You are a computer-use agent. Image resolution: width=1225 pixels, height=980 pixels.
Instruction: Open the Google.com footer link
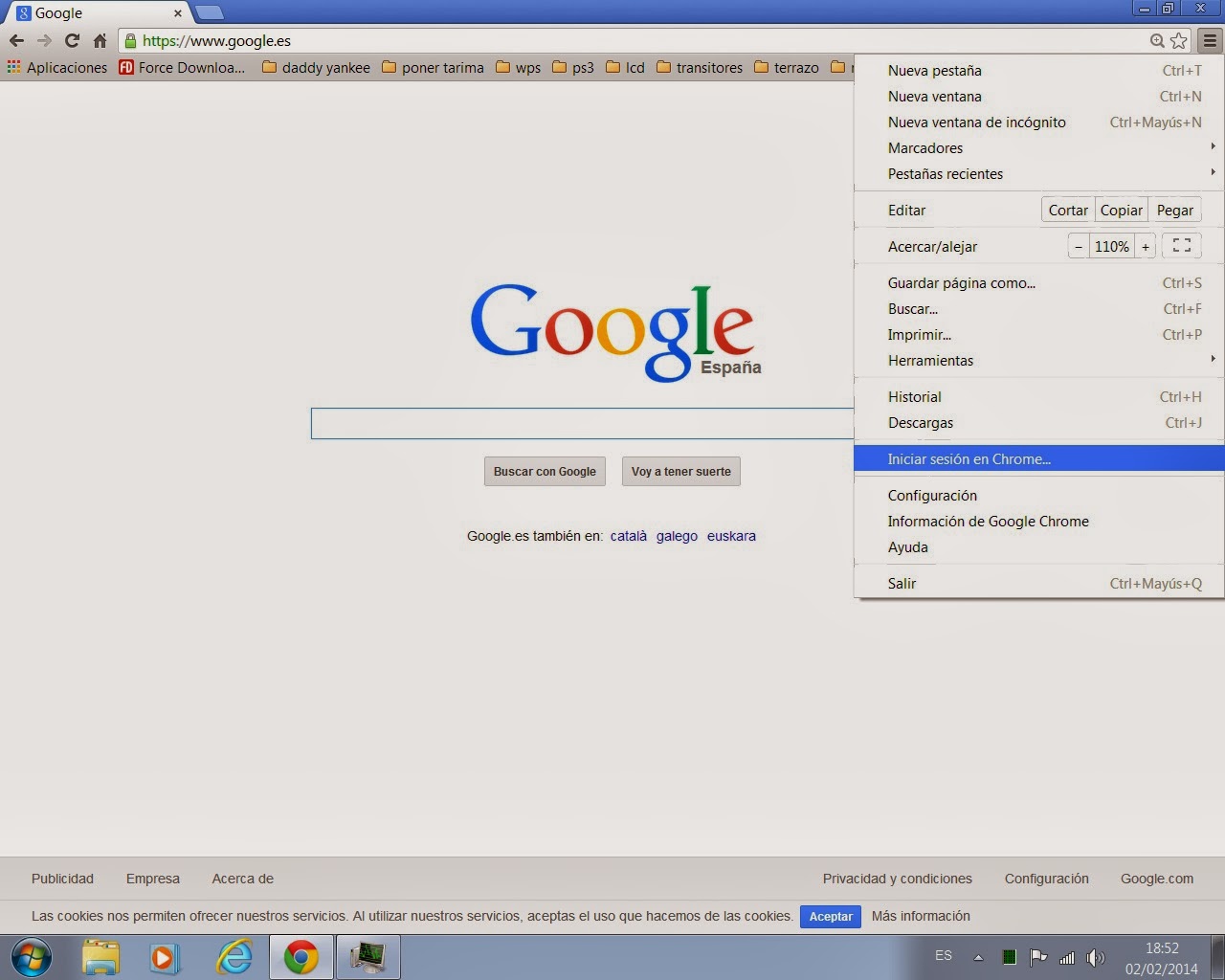tap(1157, 879)
